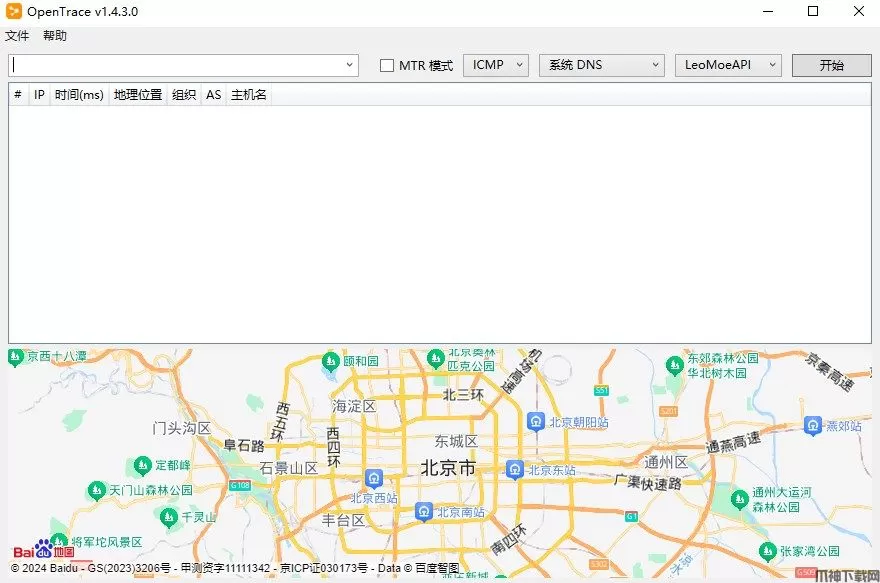Click the 定都峰 scenic spot icon
Screen dimensions: 880x583
143,465
